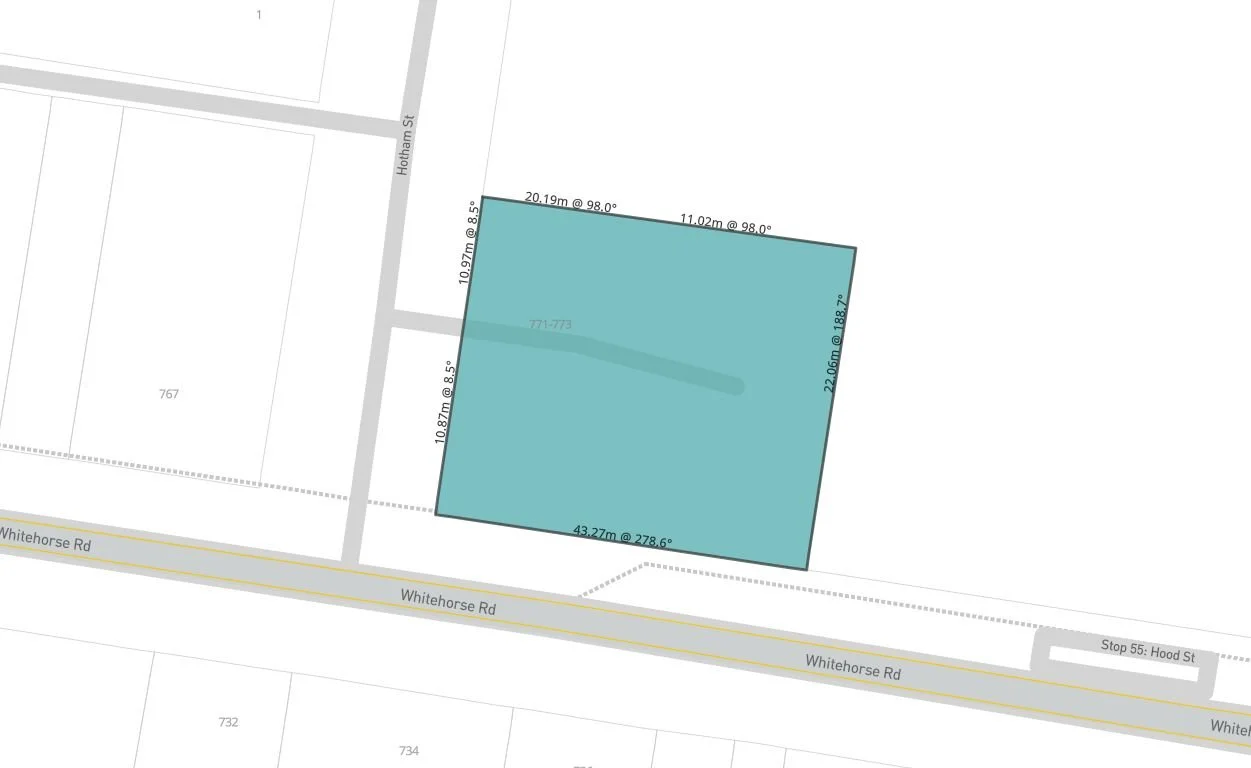Select the parcel numbered 767
This screenshot has height=768, width=1251.
(x=169, y=394)
